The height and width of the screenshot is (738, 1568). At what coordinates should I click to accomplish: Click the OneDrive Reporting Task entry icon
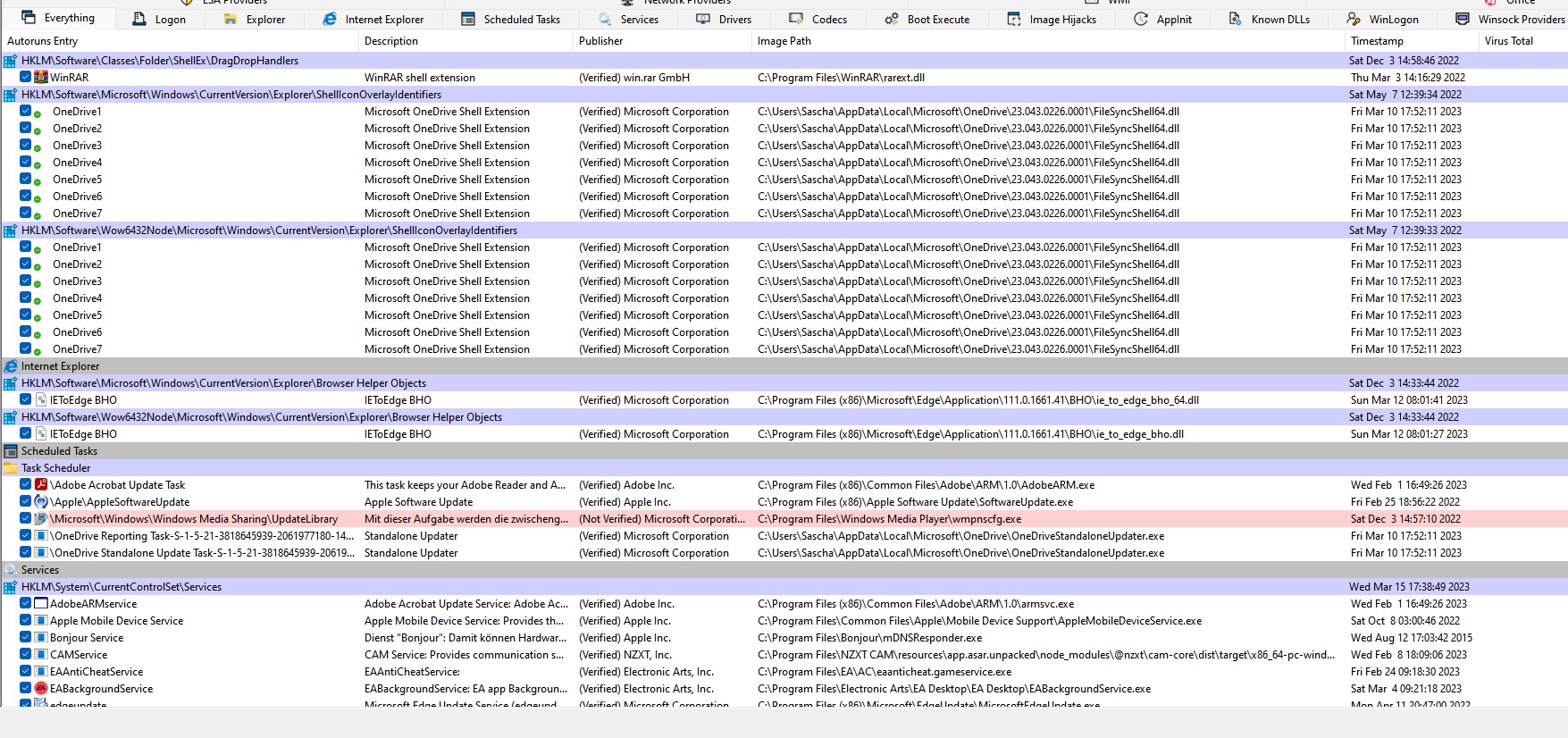[40, 535]
